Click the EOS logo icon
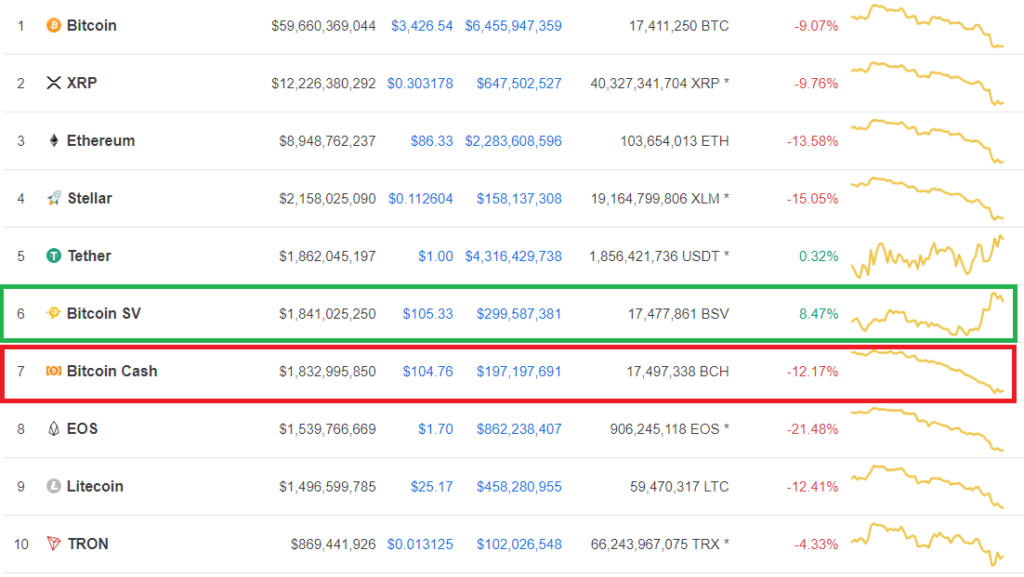Screen dimensions: 1024x577 point(54,429)
